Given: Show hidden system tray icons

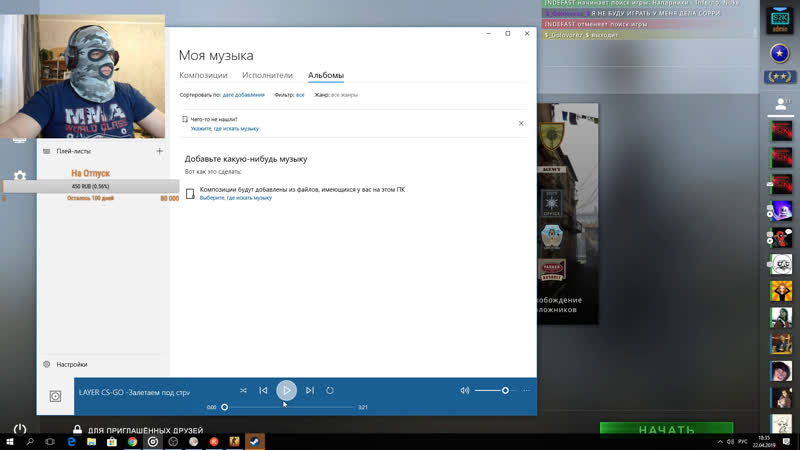Looking at the screenshot, I should click(x=720, y=442).
